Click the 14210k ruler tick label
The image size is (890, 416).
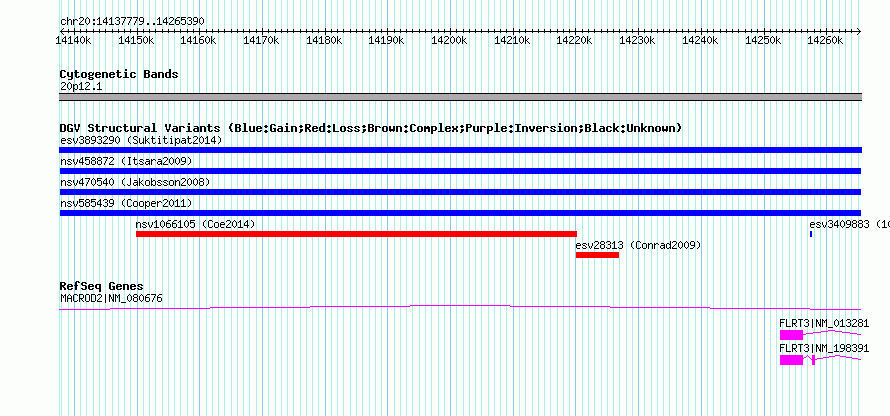pos(512,40)
